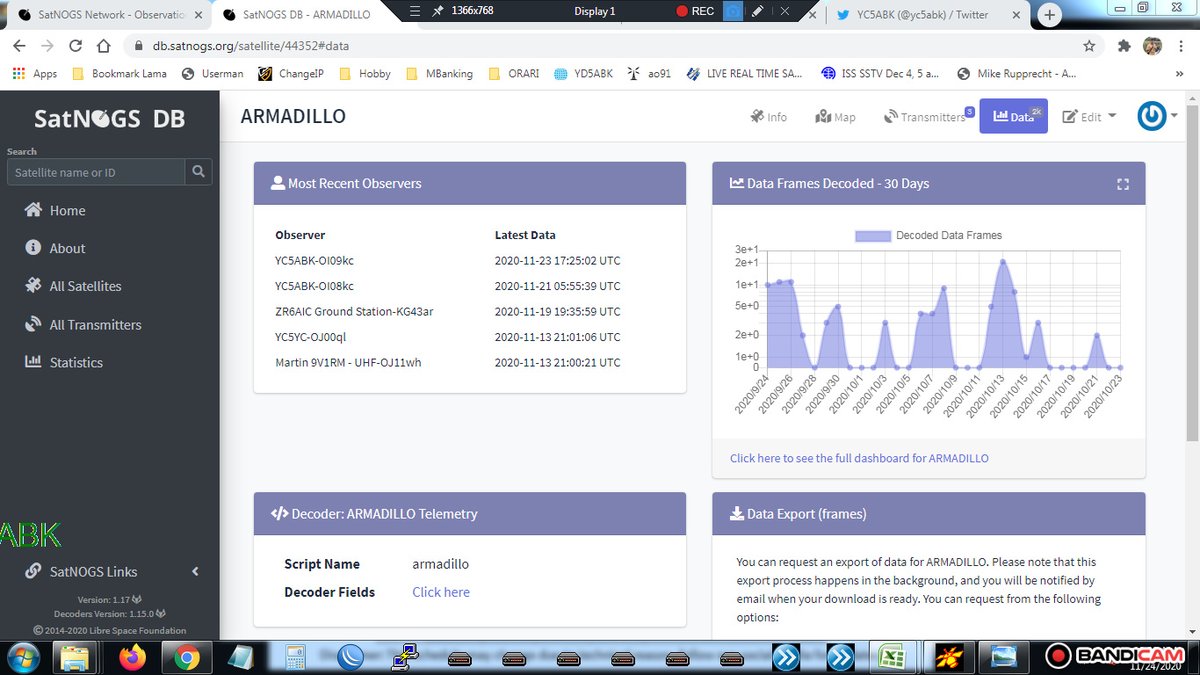Click the browser address bar URL
This screenshot has height=675, width=1200.
click(x=250, y=46)
